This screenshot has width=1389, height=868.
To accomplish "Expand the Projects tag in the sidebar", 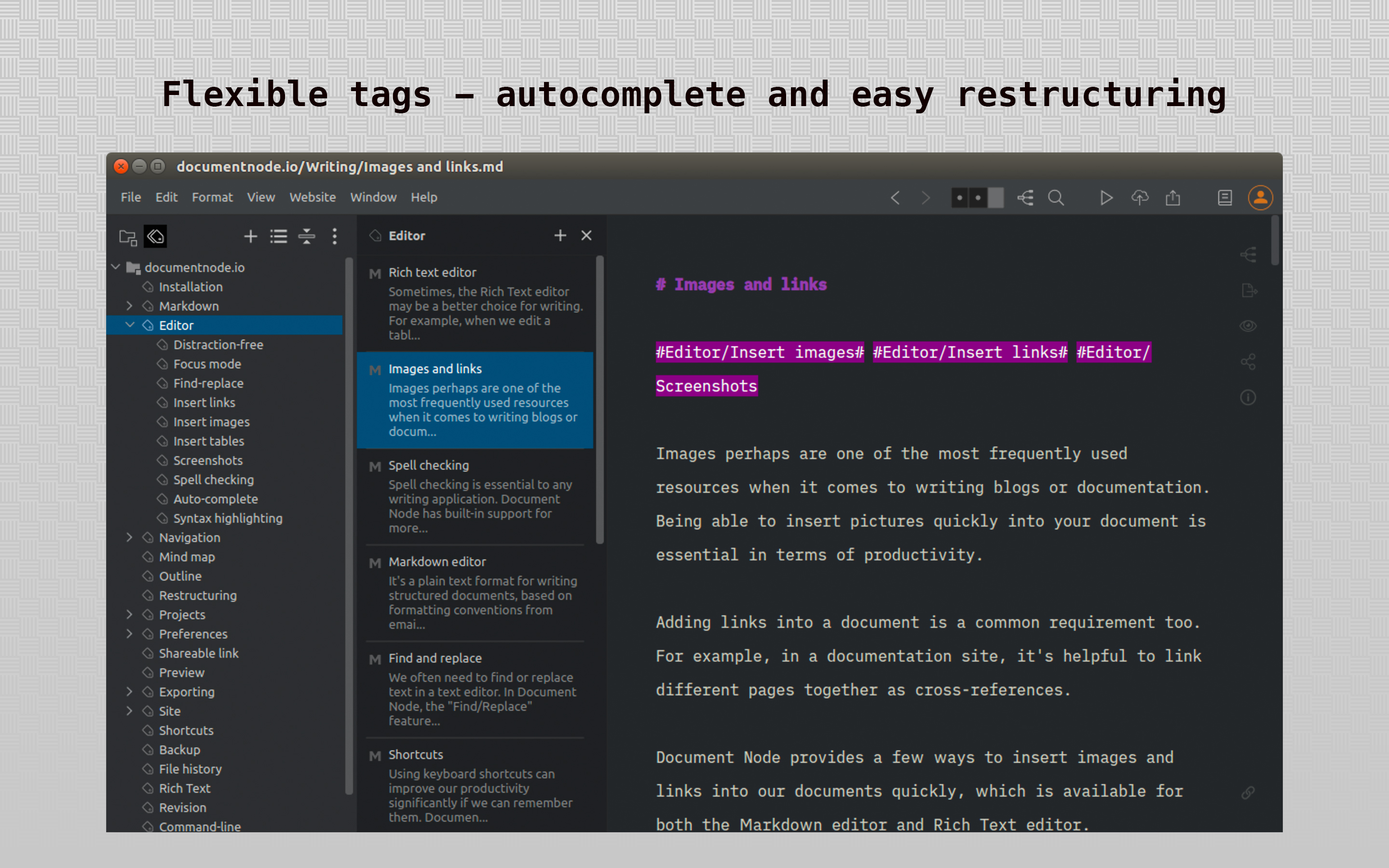I will coord(130,614).
